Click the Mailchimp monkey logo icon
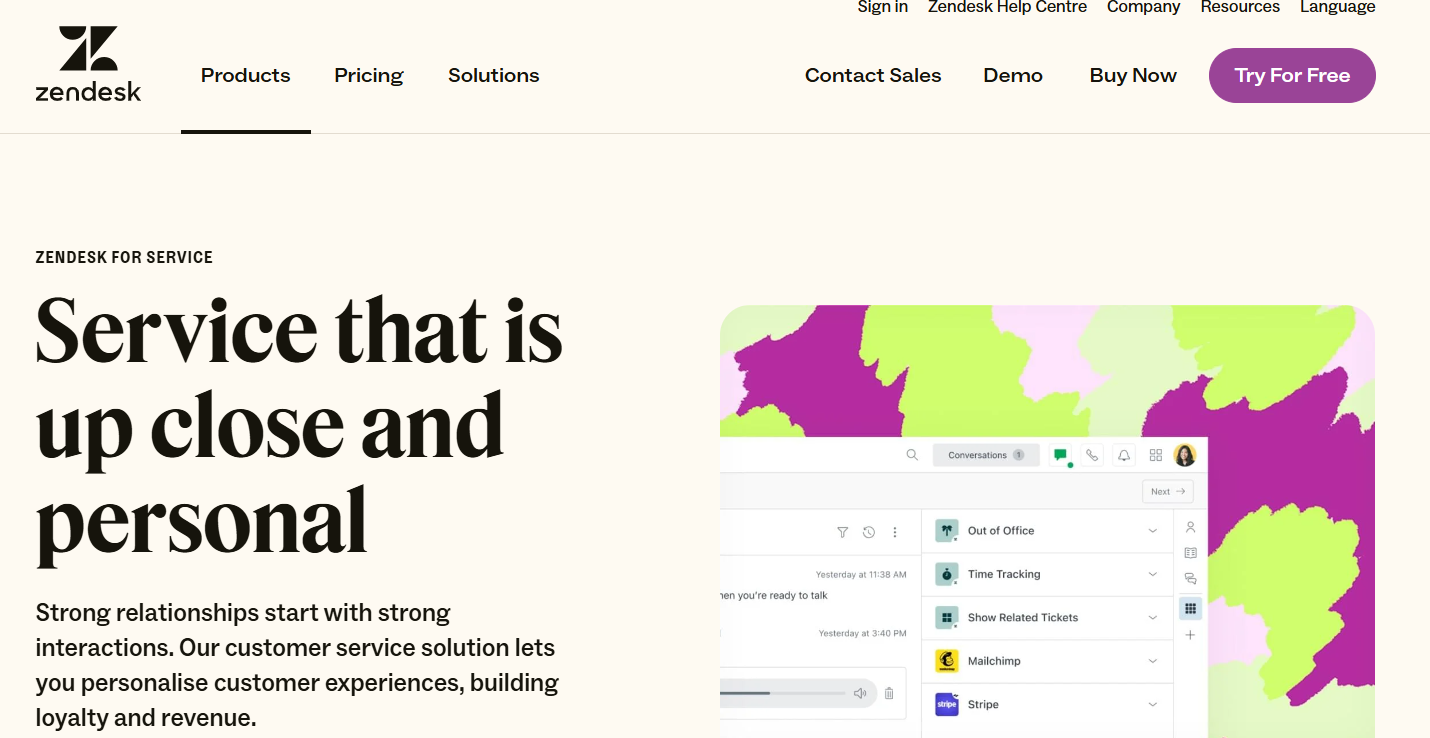Image resolution: width=1430 pixels, height=738 pixels. point(946,661)
